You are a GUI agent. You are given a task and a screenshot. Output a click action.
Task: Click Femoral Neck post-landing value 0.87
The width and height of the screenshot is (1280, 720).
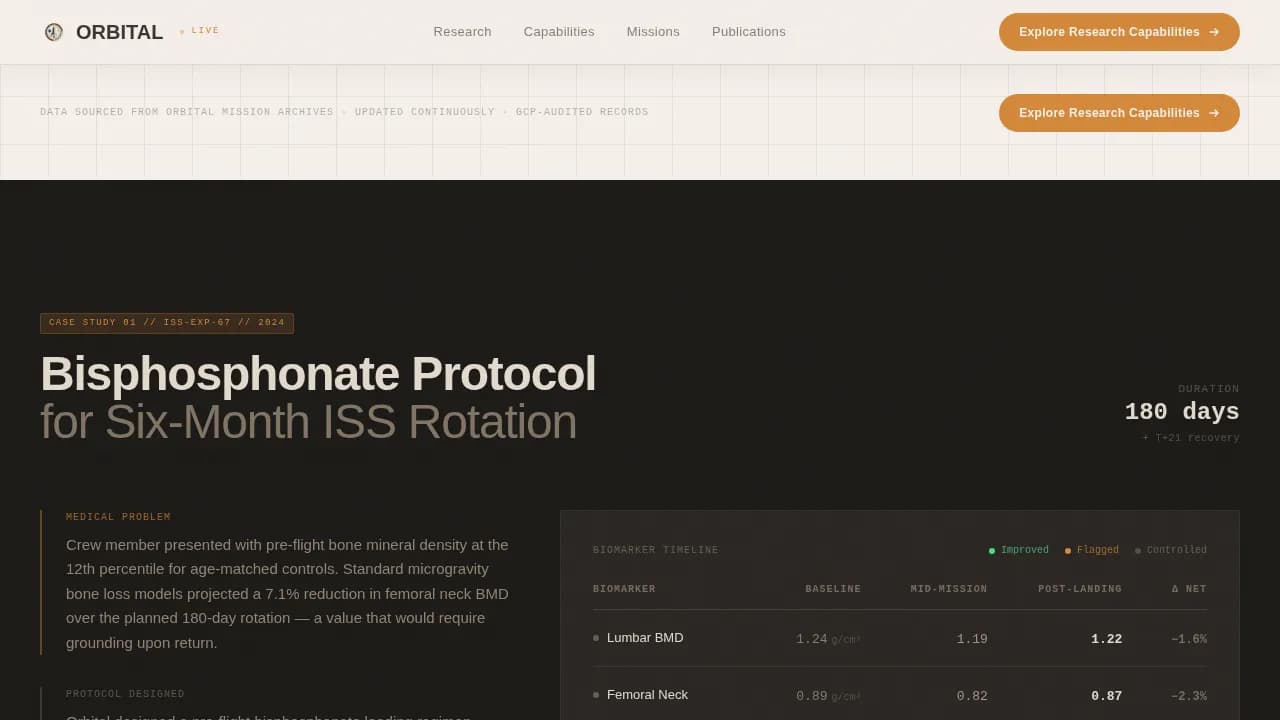[x=1106, y=696]
